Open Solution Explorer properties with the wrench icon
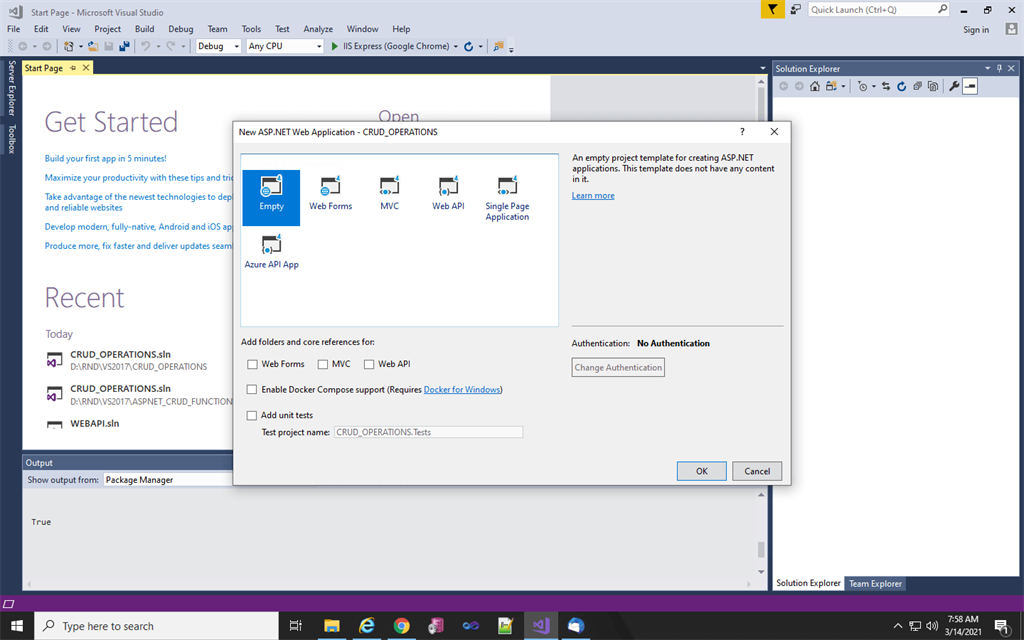 (x=954, y=85)
